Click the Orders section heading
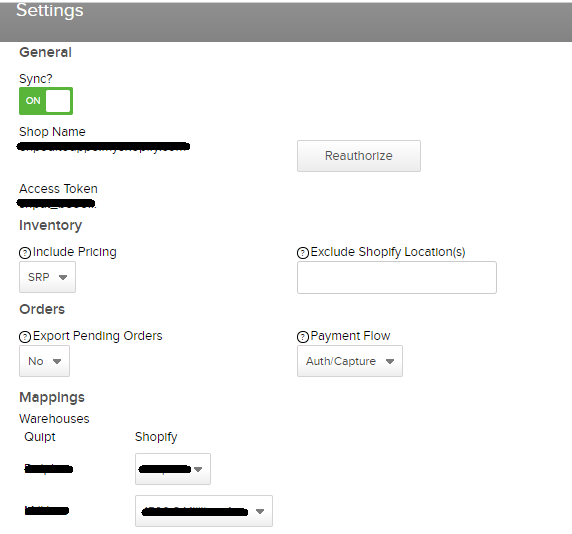 tap(42, 309)
